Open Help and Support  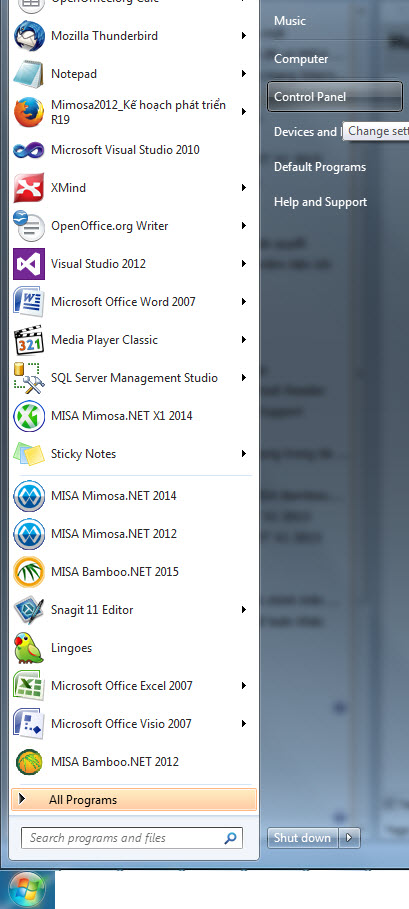[320, 202]
